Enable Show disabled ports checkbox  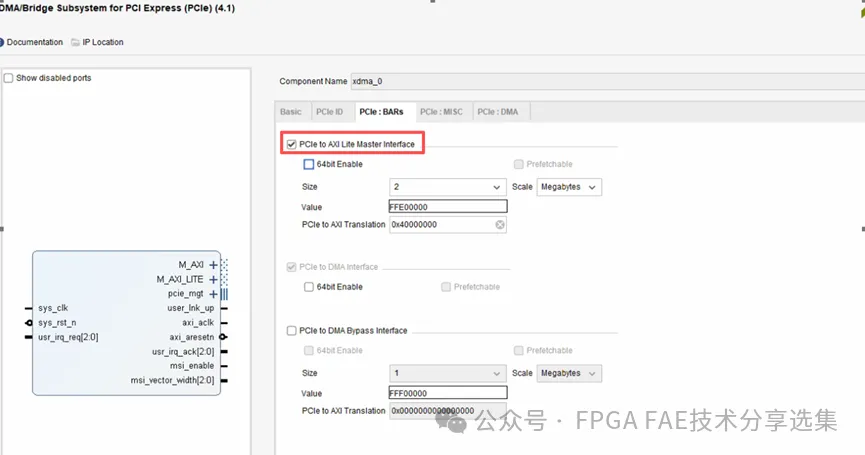pyautogui.click(x=9, y=78)
